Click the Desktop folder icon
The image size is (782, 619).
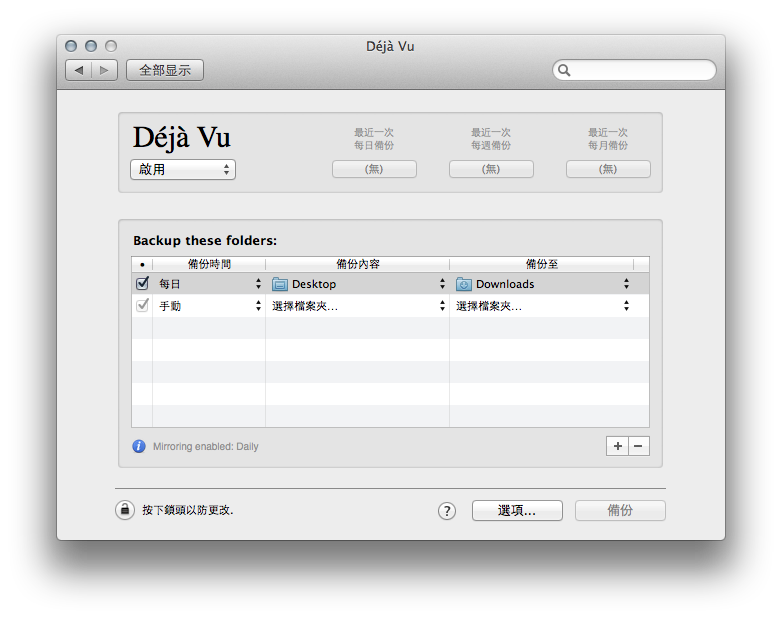(x=280, y=284)
